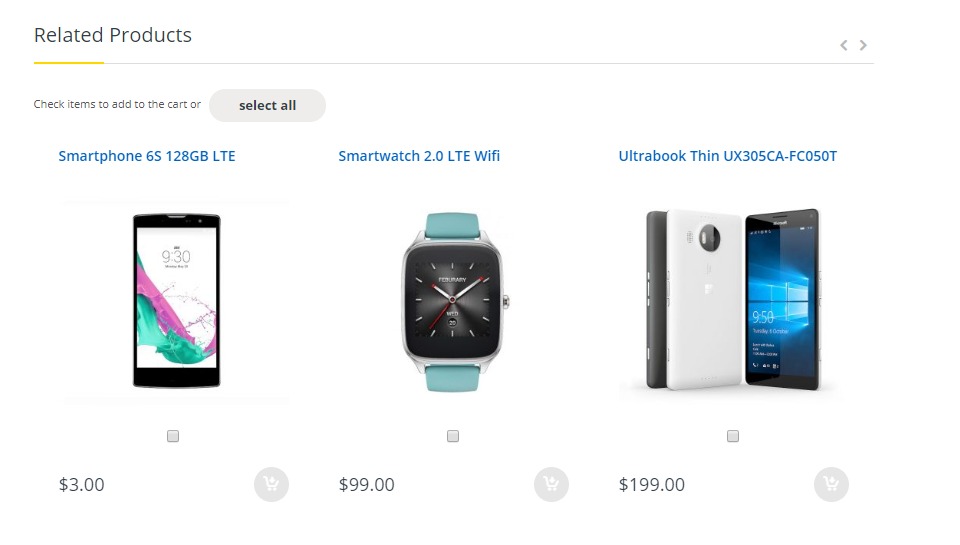Enable the Ultrabook Thin UX305CA-FC050T checkbox
960x545 pixels.
733,436
